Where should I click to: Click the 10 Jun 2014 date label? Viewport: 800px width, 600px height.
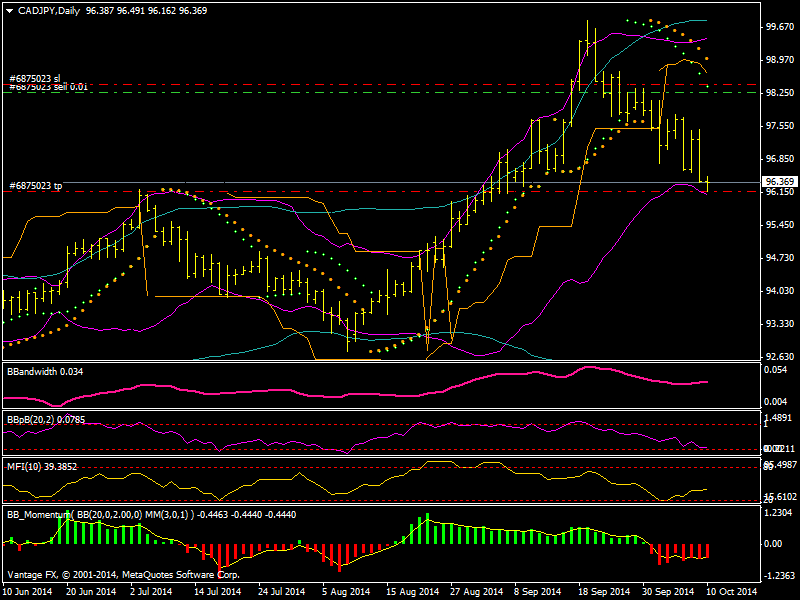tap(28, 591)
